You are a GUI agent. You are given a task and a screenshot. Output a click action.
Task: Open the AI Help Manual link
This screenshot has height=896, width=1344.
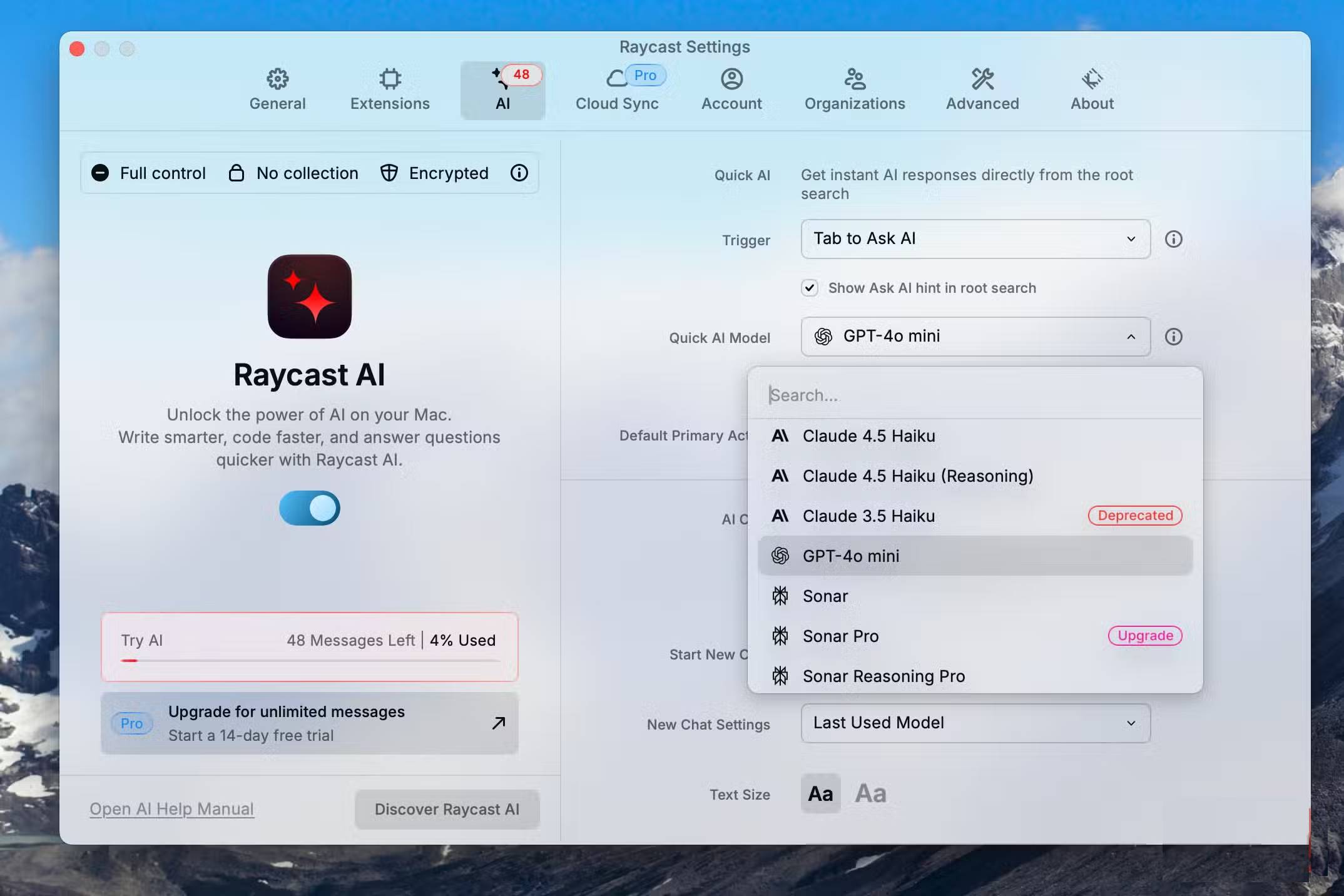coord(171,808)
